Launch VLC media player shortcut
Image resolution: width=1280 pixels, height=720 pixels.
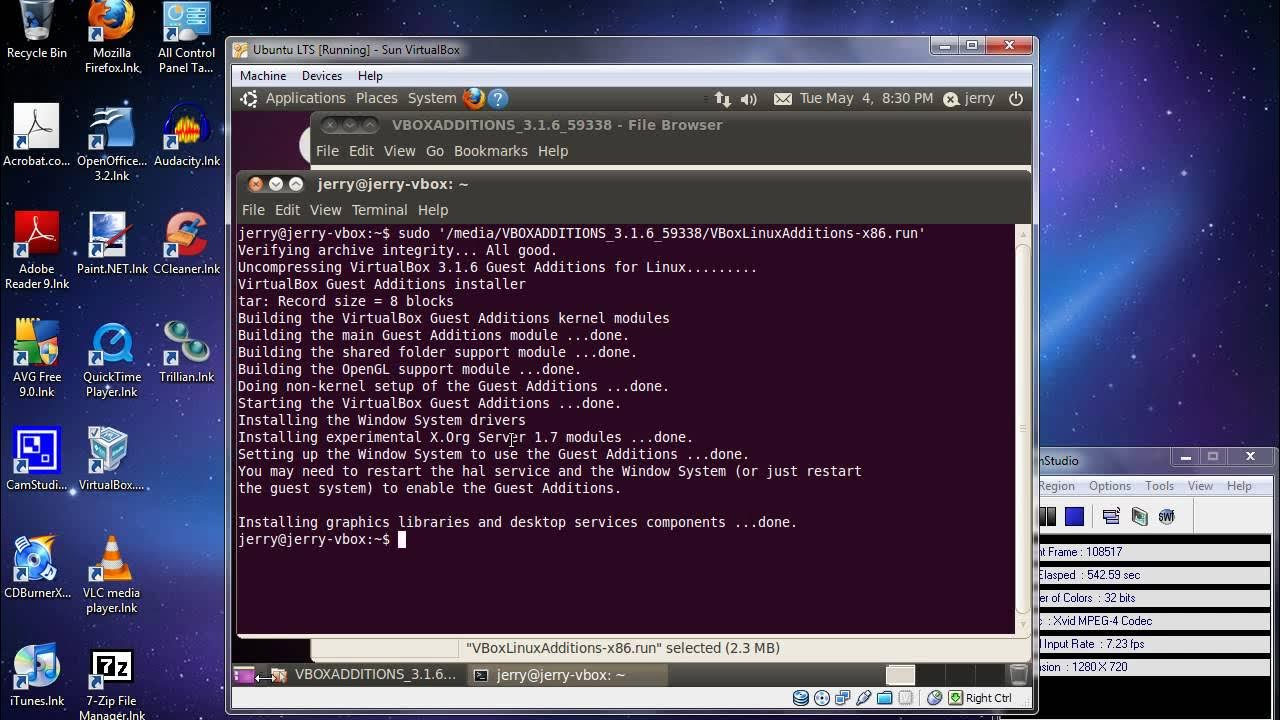click(112, 574)
